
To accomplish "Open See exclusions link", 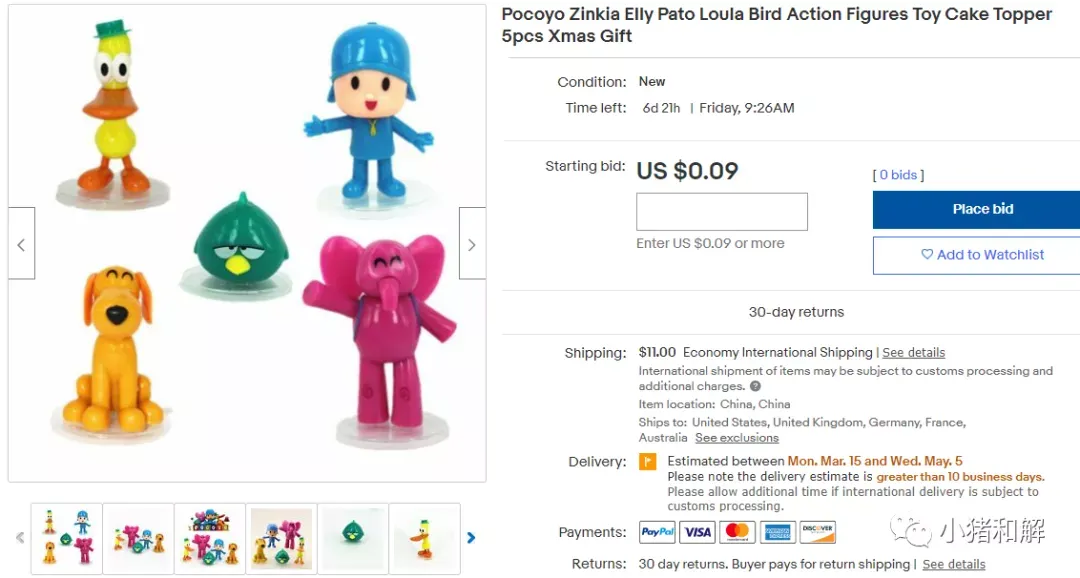I will click(x=736, y=438).
